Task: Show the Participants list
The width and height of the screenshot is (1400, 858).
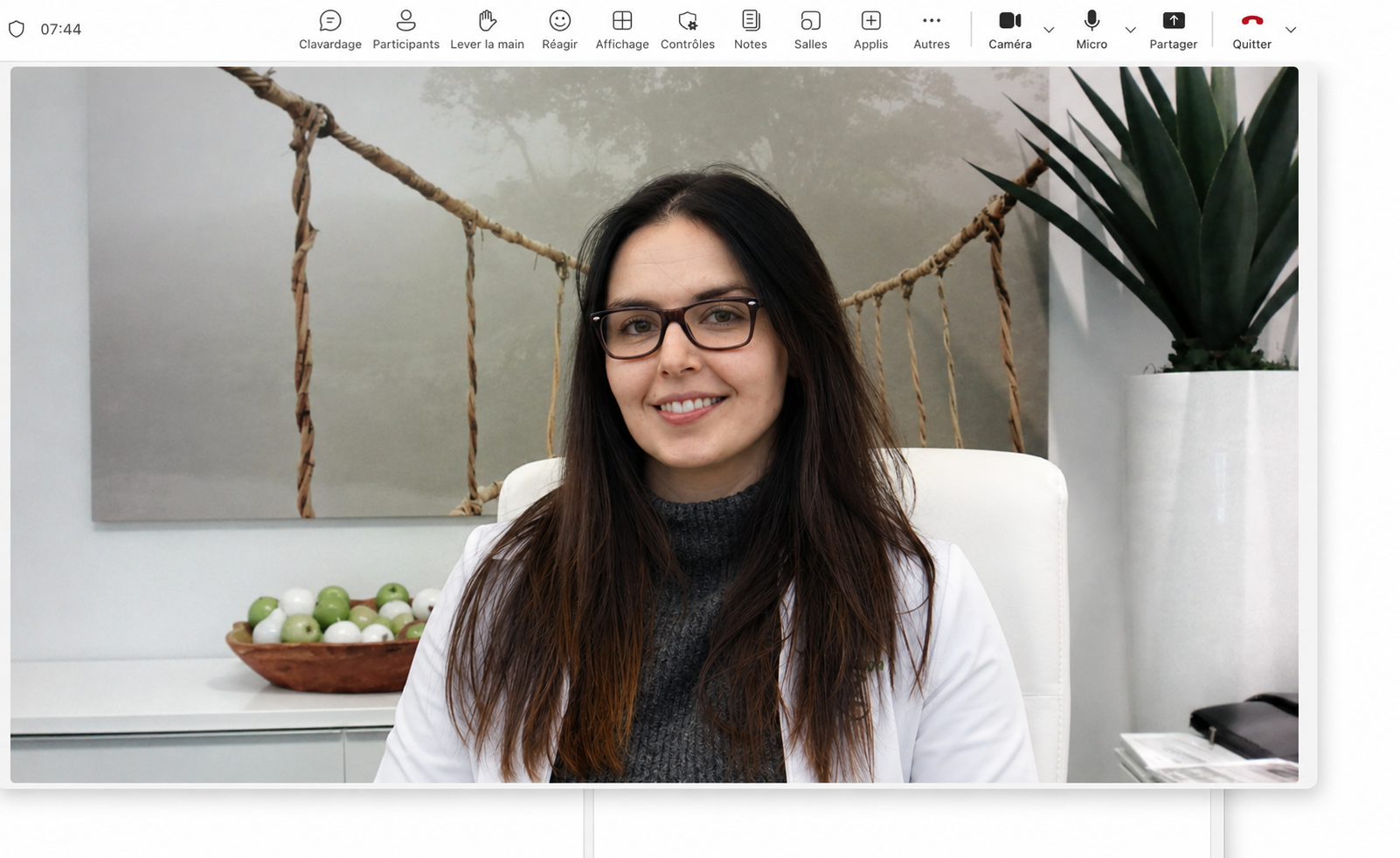Action: [405, 30]
